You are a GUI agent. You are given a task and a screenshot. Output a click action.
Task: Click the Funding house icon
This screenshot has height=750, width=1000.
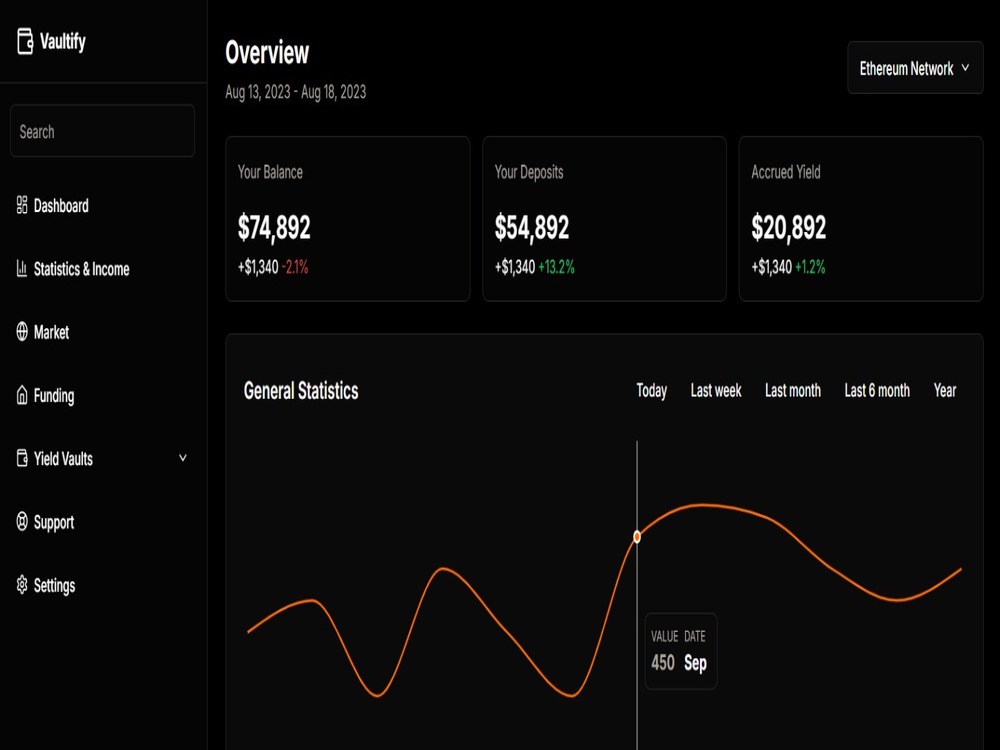point(22,395)
